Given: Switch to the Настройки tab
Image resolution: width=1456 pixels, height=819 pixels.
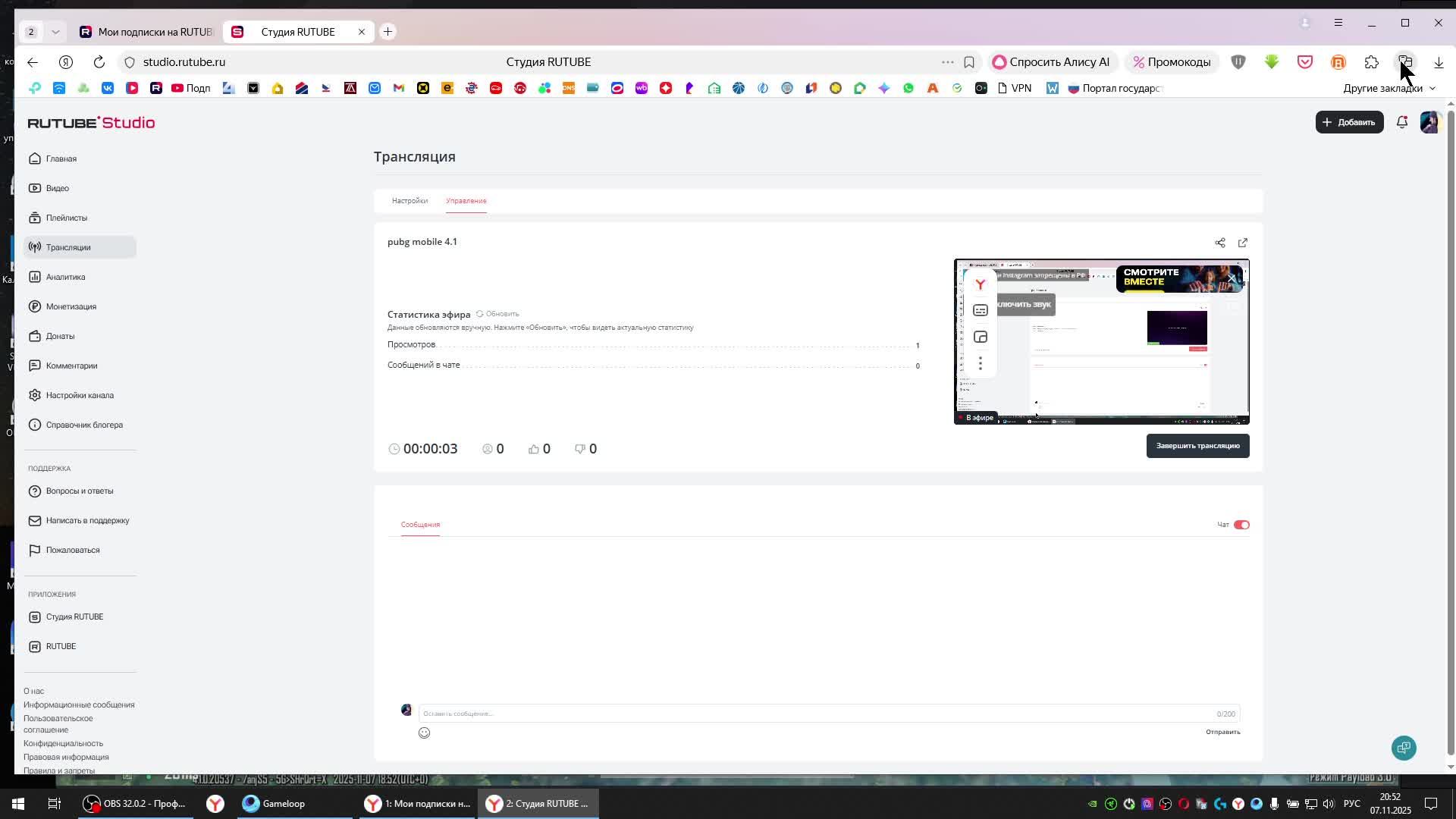Looking at the screenshot, I should click(x=409, y=201).
